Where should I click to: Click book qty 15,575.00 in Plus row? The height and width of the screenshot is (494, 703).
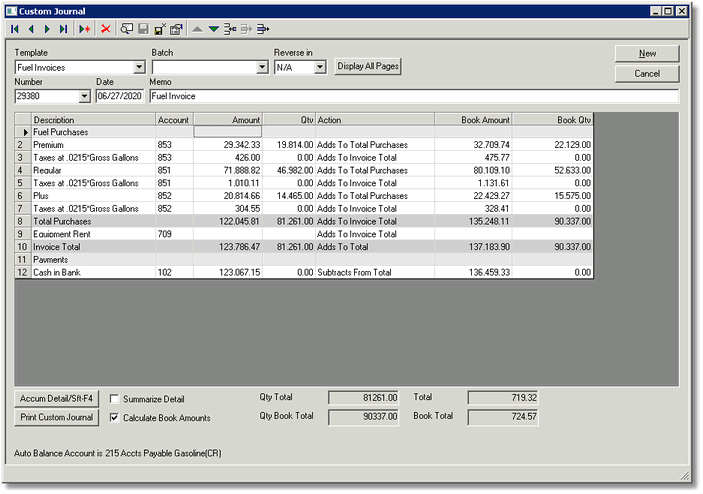click(552, 196)
